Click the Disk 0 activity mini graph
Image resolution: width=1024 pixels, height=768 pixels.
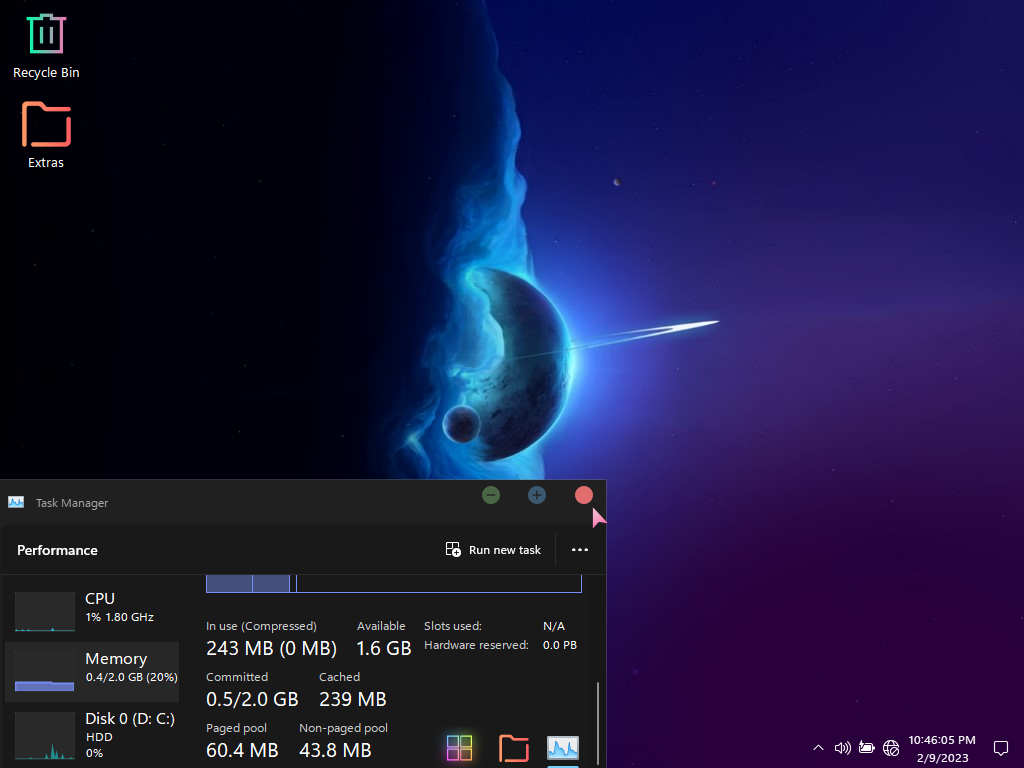point(44,736)
